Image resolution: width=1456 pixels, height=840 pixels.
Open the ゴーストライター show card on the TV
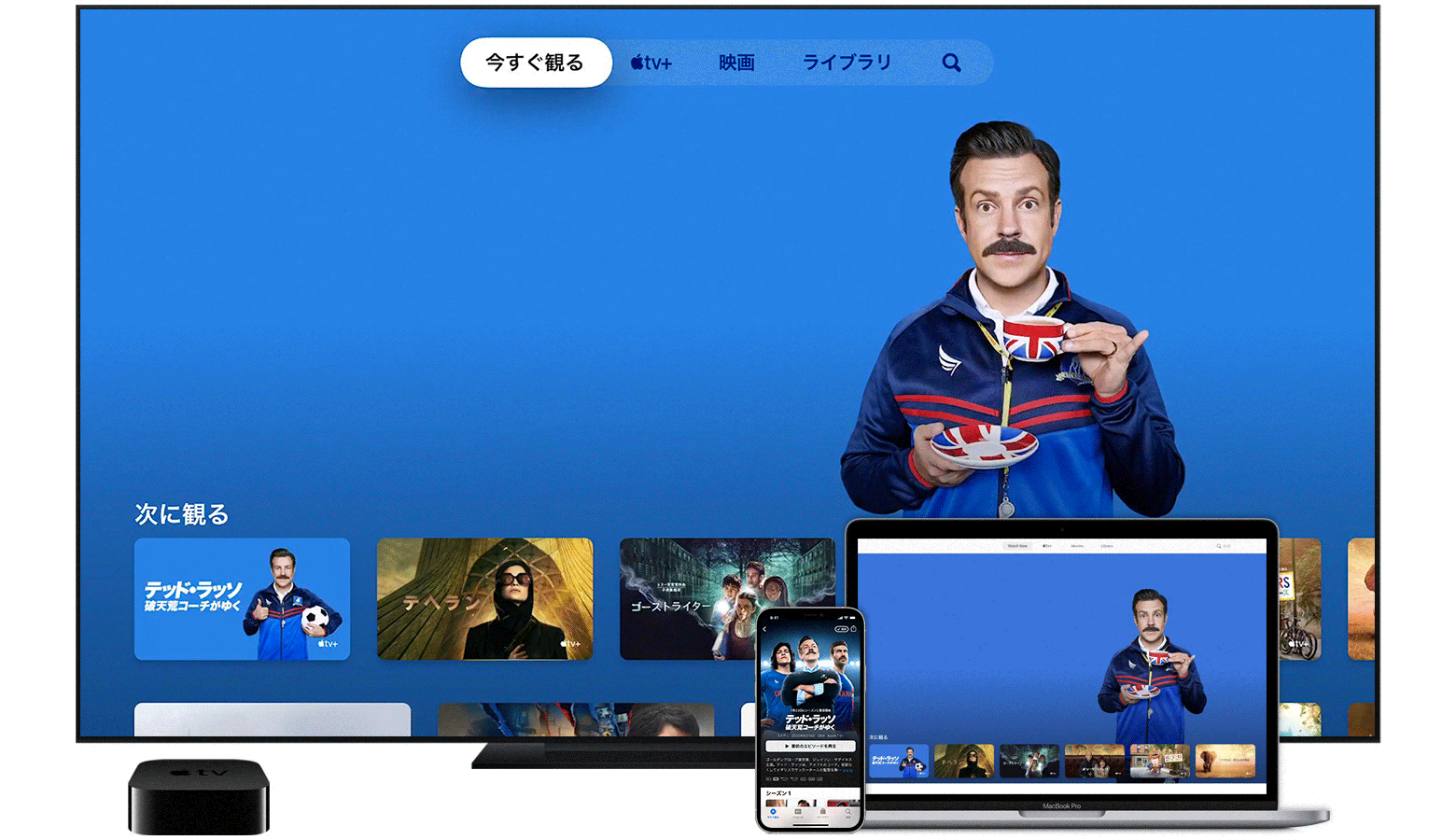(727, 598)
